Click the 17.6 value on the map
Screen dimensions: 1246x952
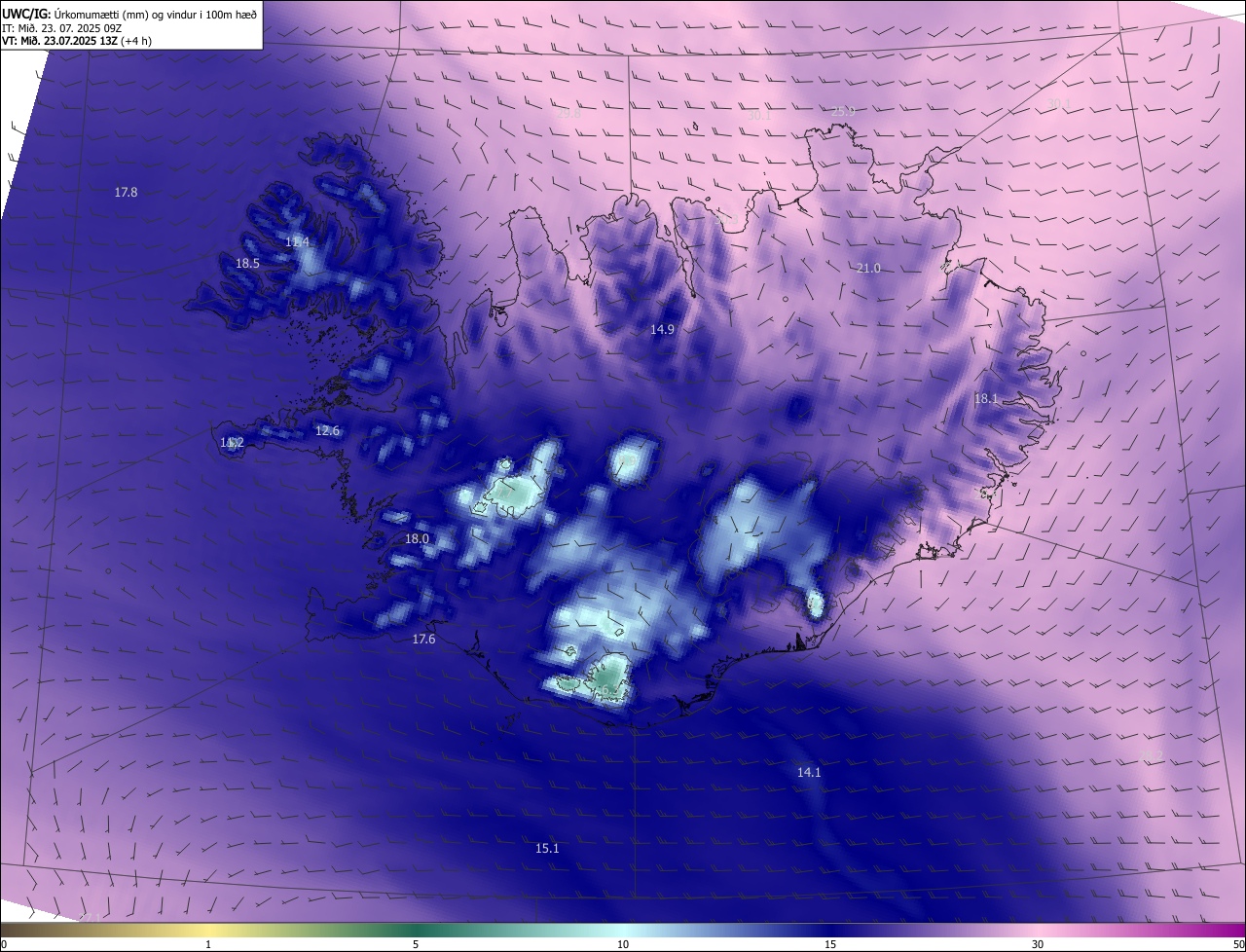click(x=423, y=640)
